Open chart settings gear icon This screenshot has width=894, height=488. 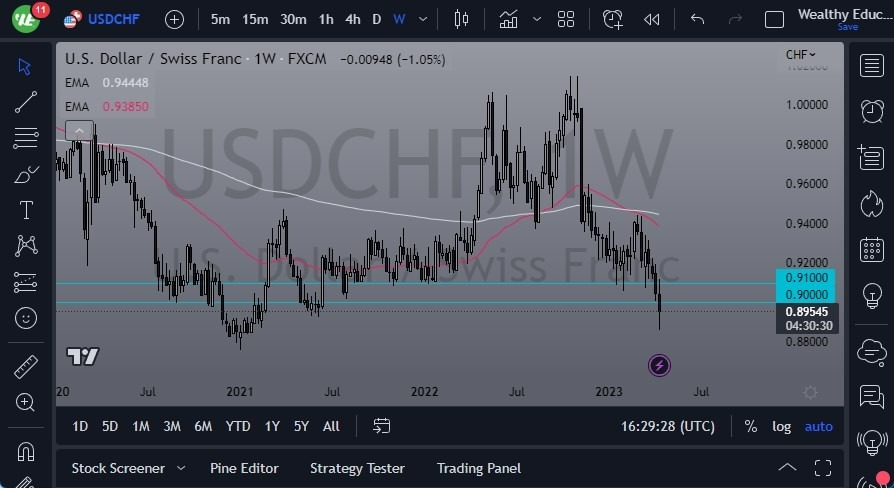click(x=810, y=392)
